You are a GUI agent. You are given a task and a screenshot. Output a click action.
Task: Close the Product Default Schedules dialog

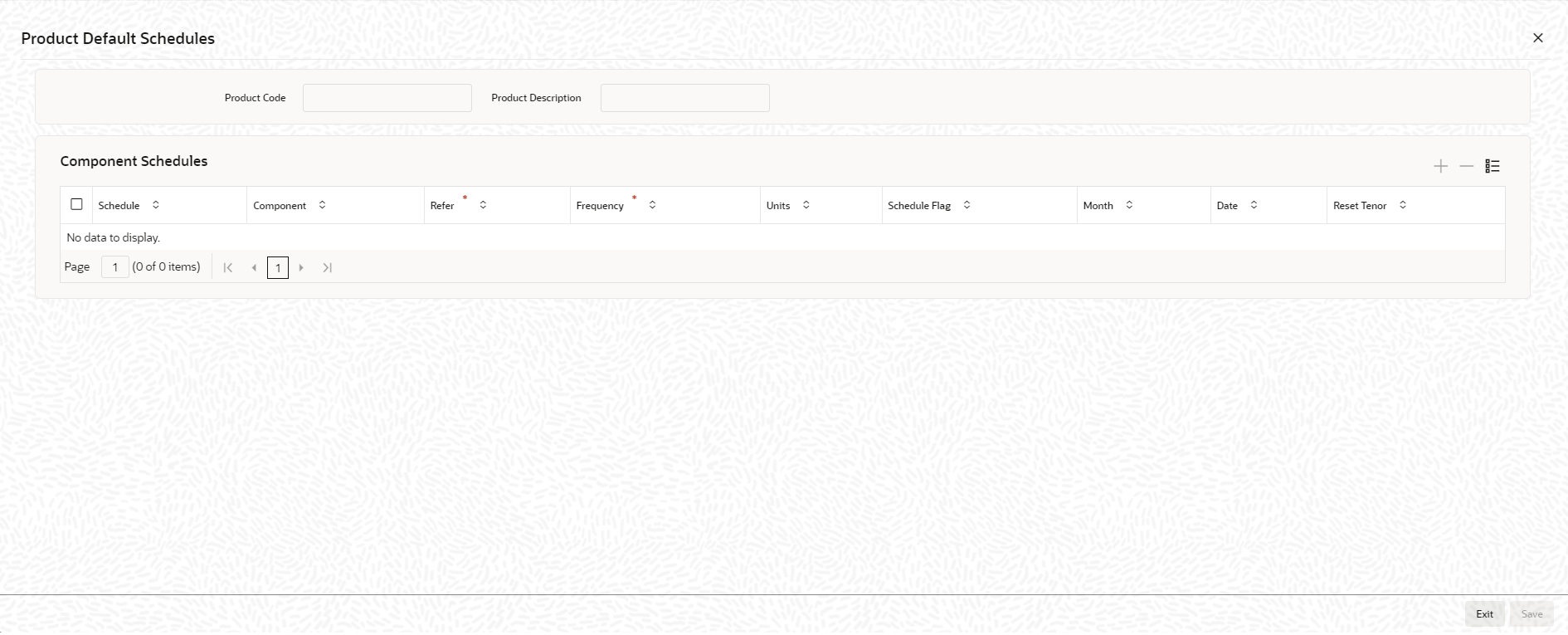click(x=1538, y=38)
